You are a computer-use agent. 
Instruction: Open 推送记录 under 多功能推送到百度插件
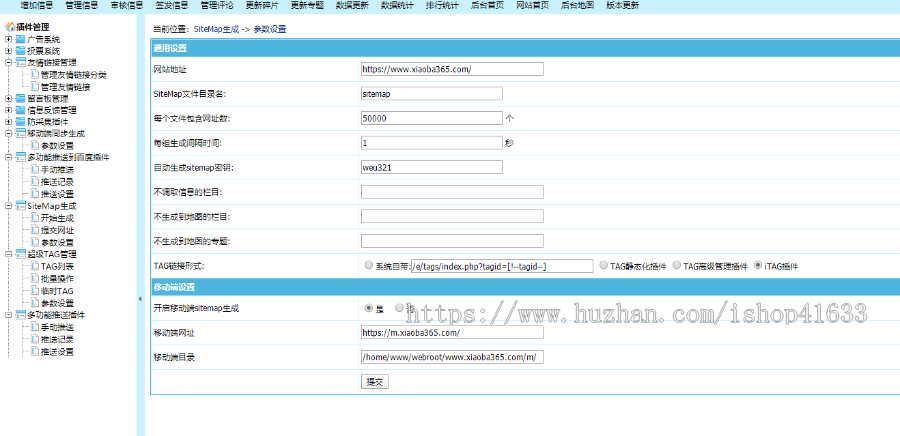tap(57, 182)
